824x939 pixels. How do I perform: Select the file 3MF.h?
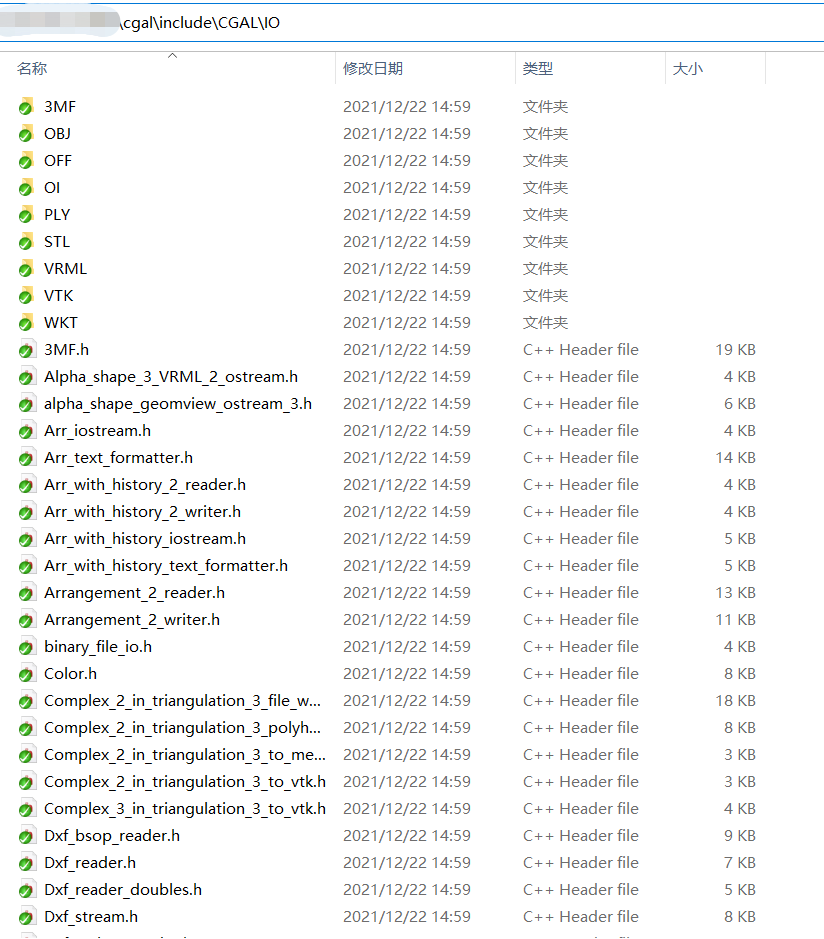pyautogui.click(x=66, y=350)
